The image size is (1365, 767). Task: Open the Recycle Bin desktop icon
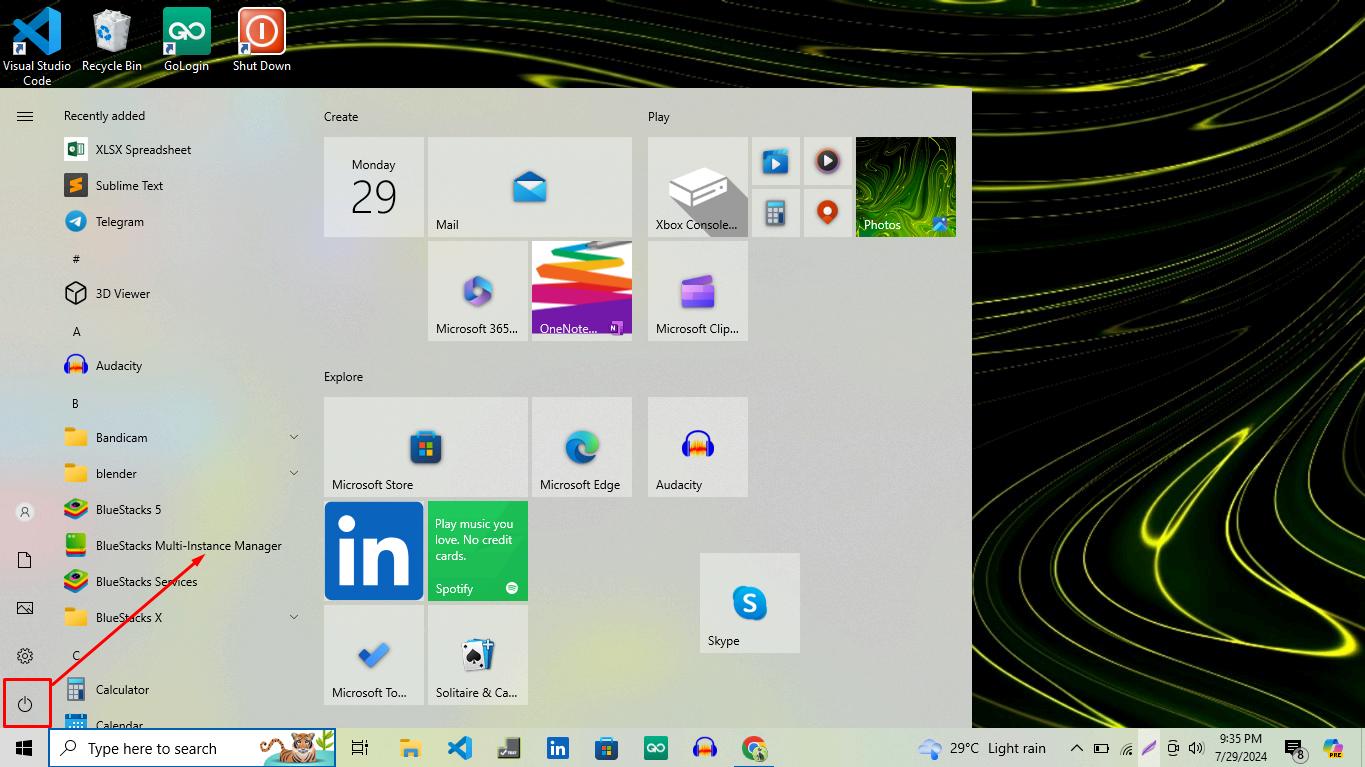point(111,40)
